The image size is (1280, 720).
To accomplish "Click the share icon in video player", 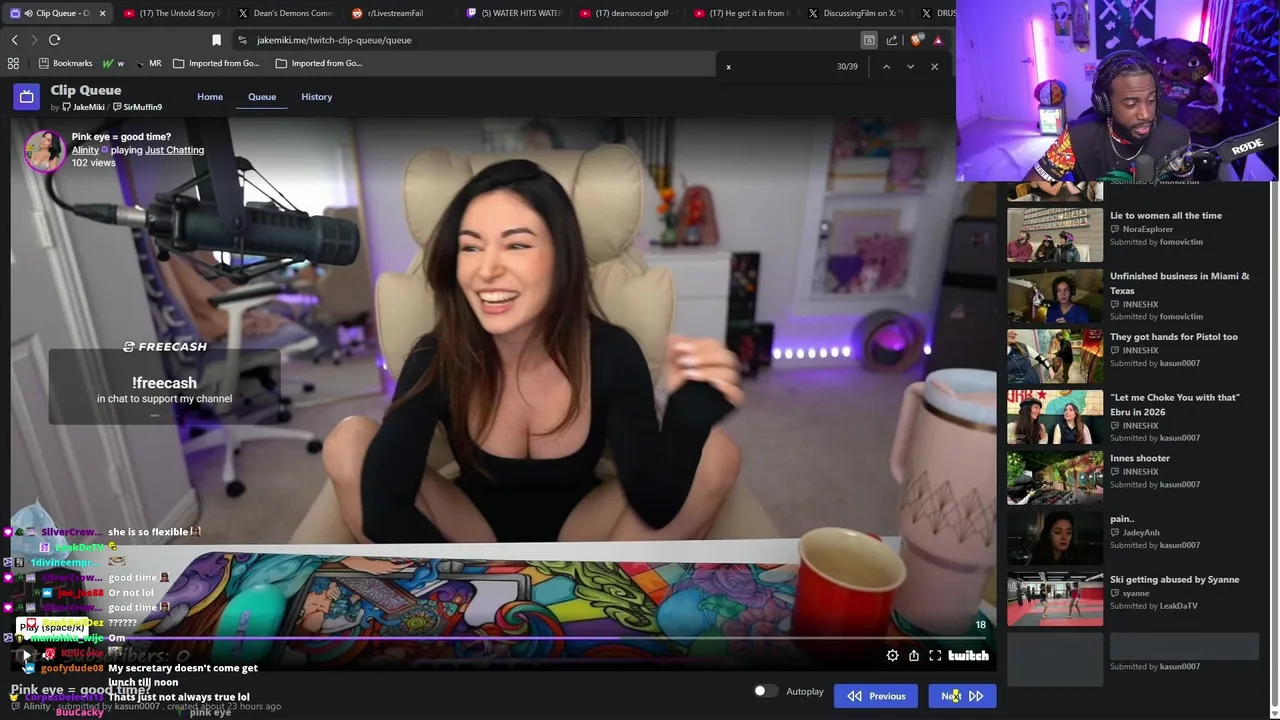I will 914,655.
